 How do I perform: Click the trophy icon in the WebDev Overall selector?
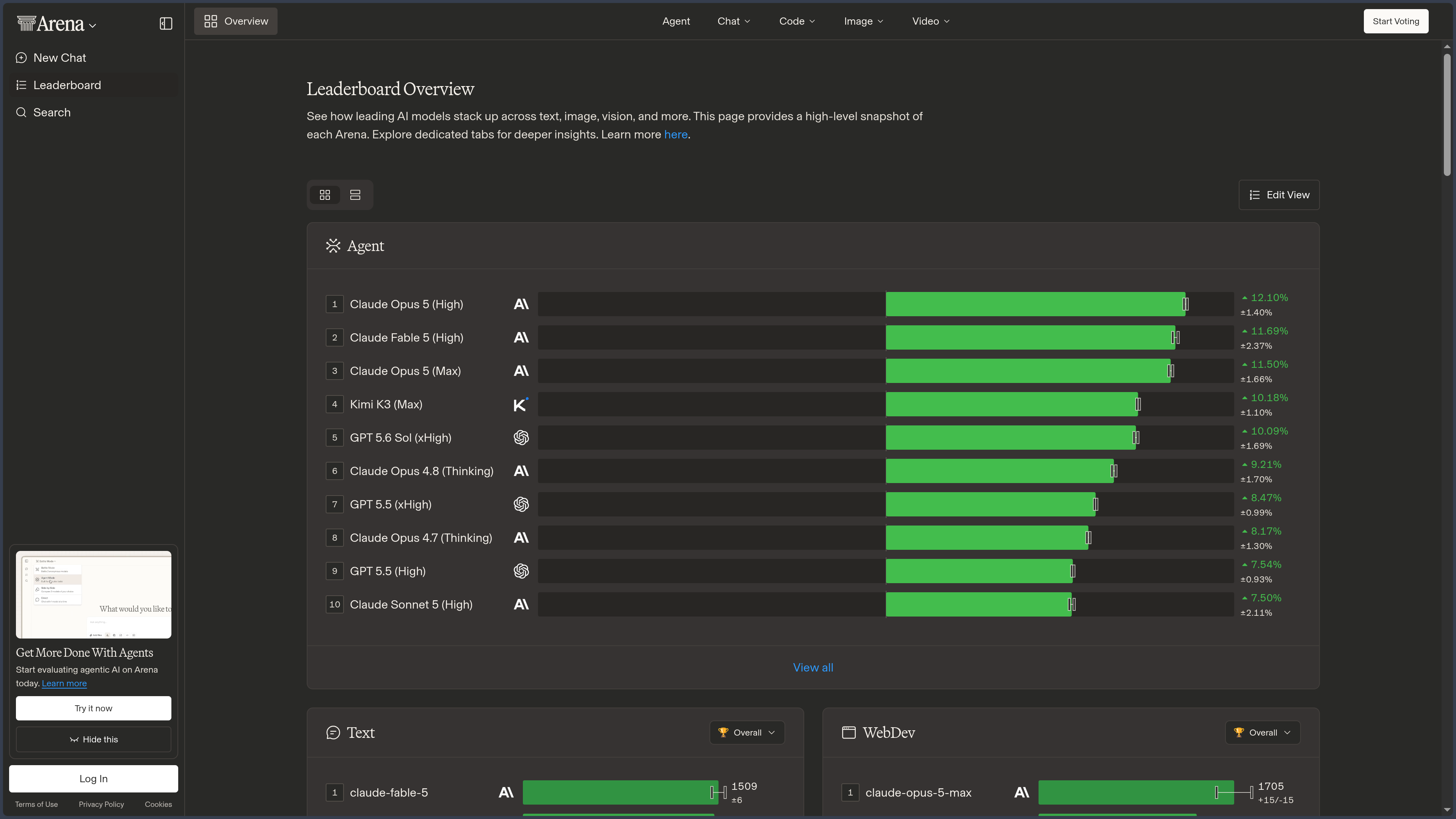pos(1238,733)
